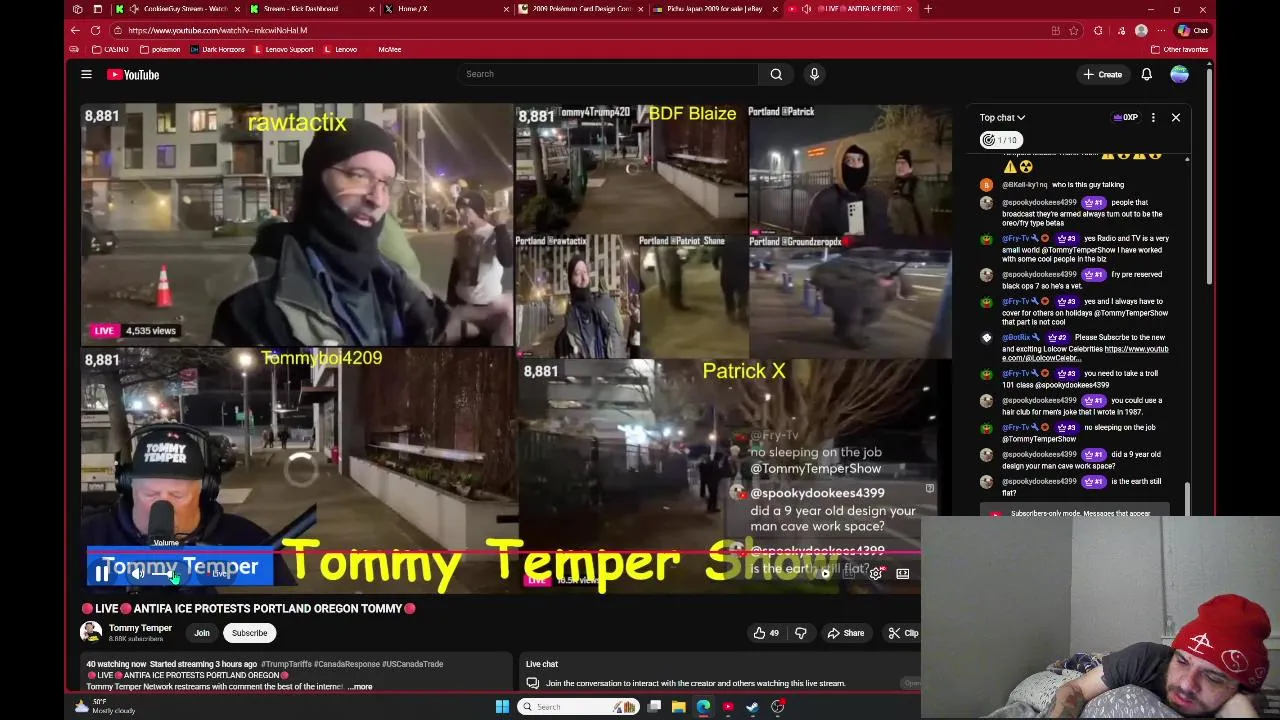The image size is (1280, 720).
Task: Create a clip with the Clip button
Action: [903, 633]
